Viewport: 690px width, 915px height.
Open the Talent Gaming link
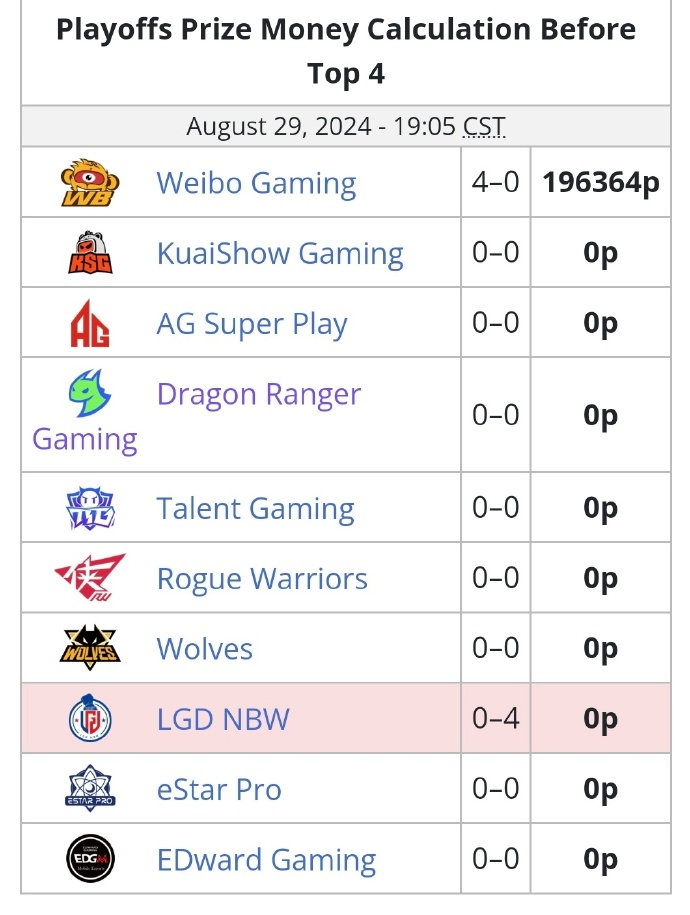[x=256, y=509]
